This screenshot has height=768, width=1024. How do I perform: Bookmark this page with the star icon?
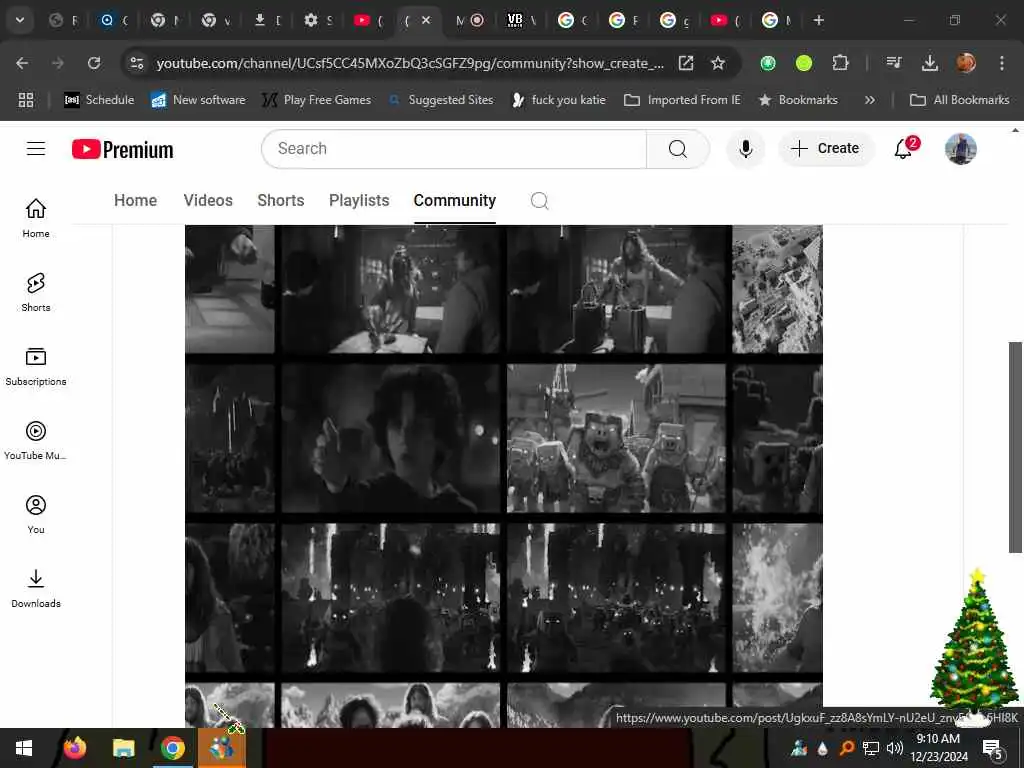[x=718, y=63]
